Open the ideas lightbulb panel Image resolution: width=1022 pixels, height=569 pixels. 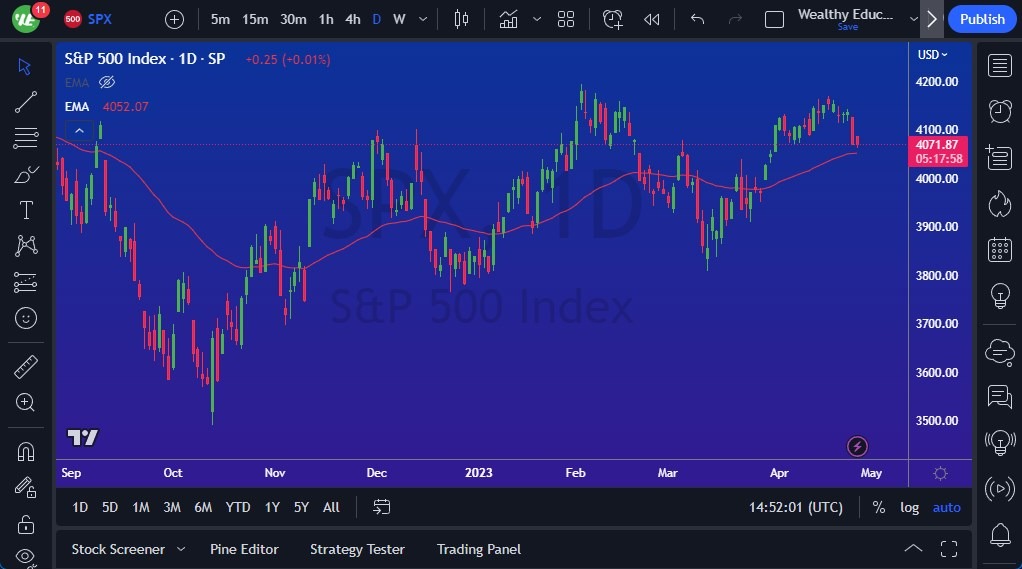1000,296
